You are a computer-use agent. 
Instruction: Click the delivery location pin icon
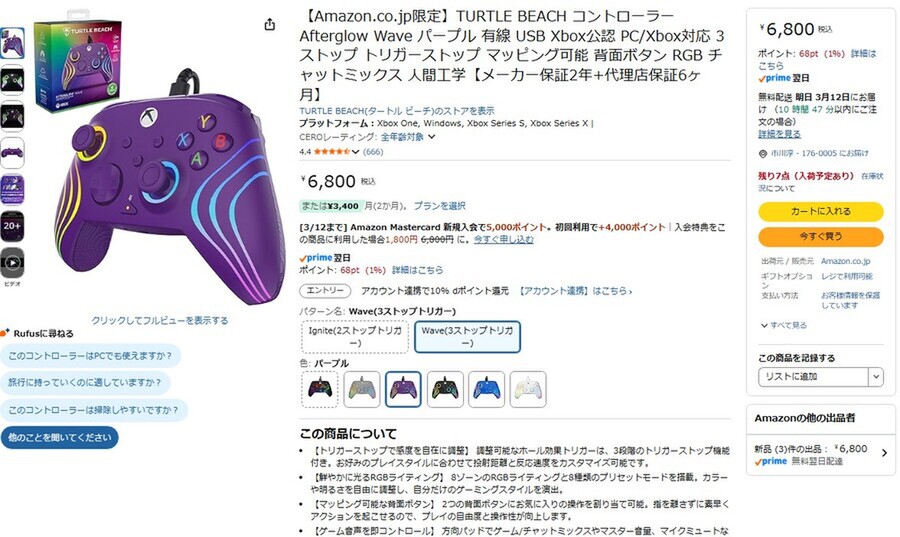click(763, 154)
